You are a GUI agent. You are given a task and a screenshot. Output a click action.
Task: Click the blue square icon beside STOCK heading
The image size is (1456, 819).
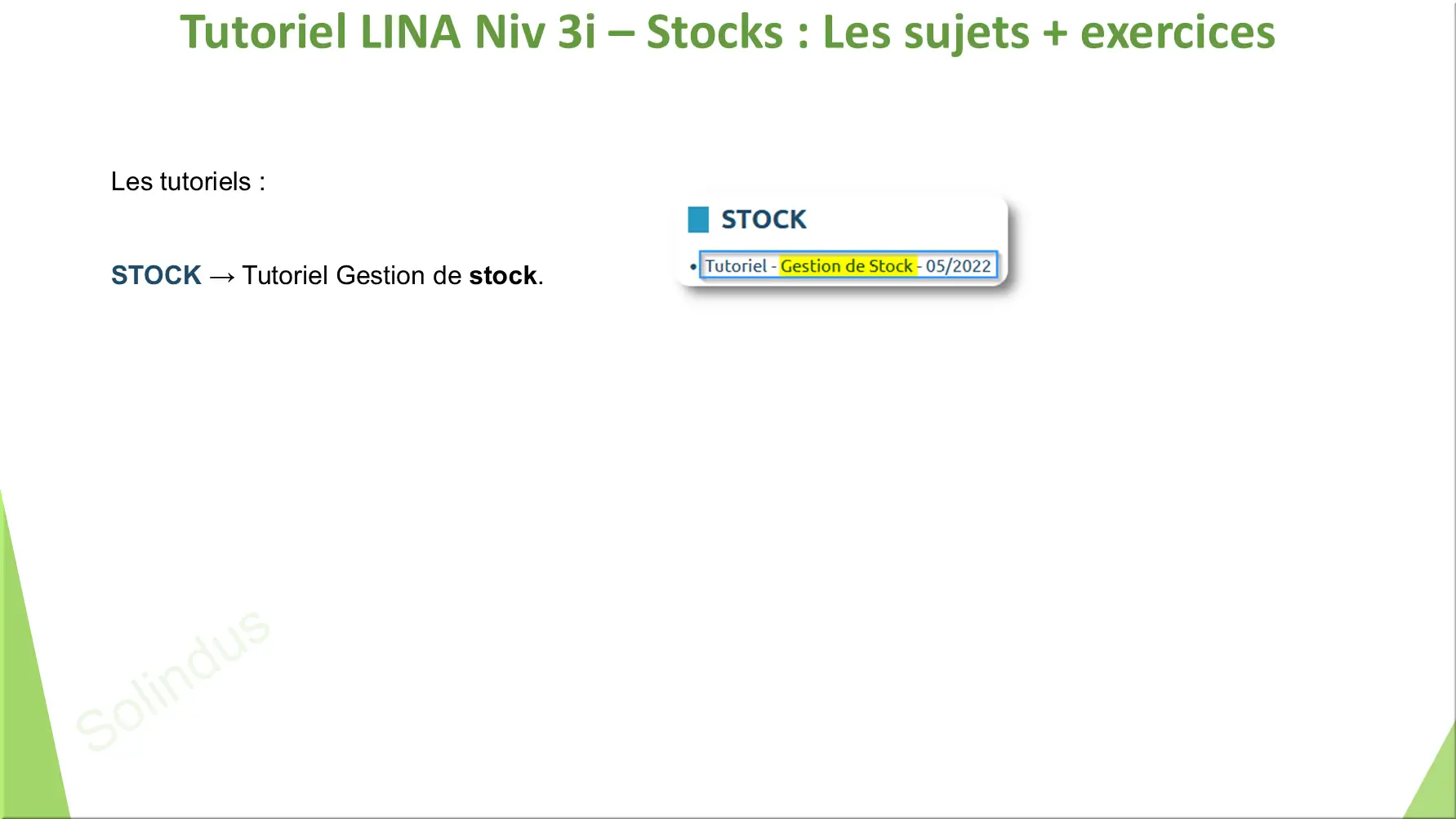point(698,220)
